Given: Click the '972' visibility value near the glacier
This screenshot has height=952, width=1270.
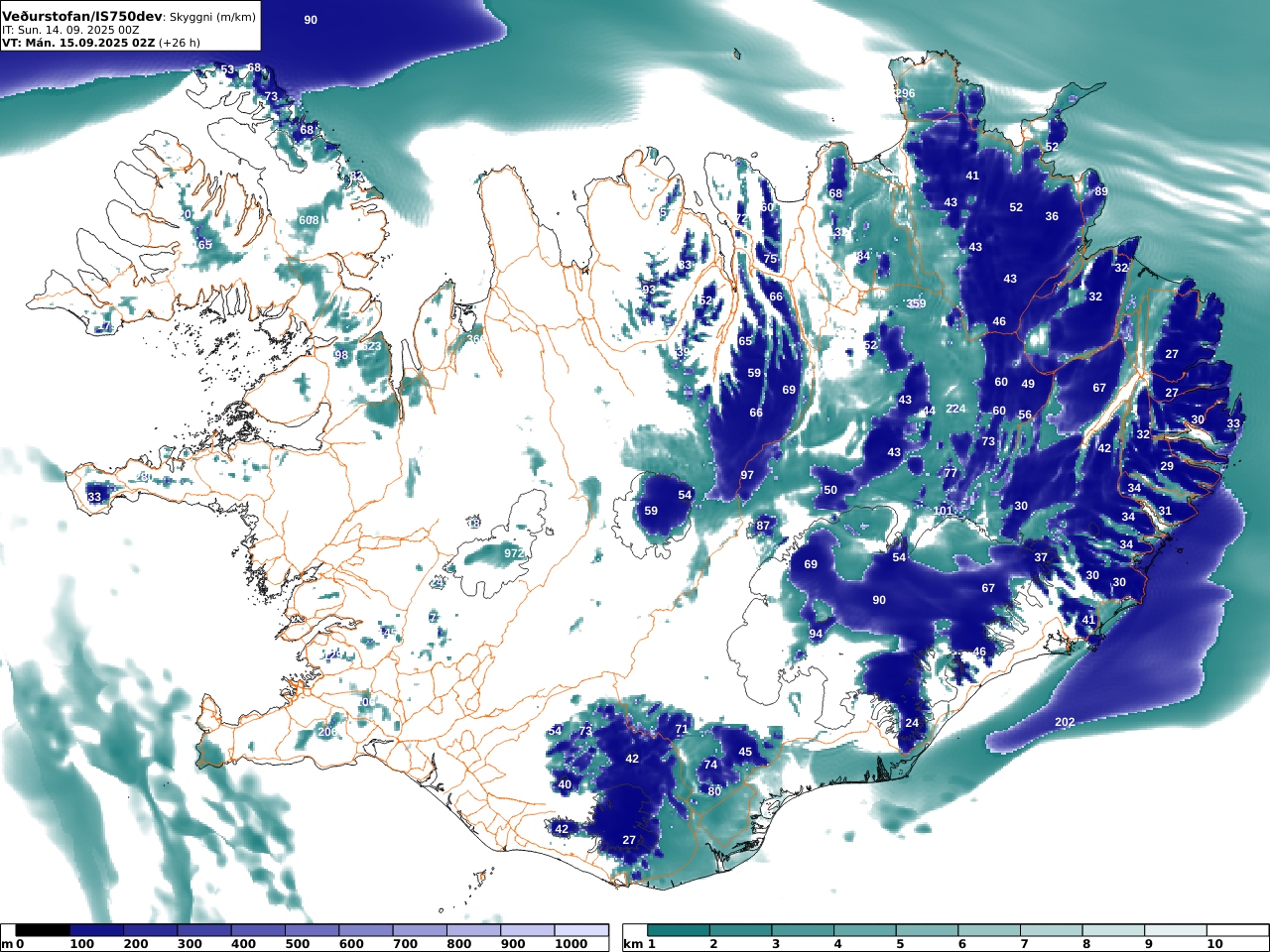Looking at the screenshot, I should 514,553.
